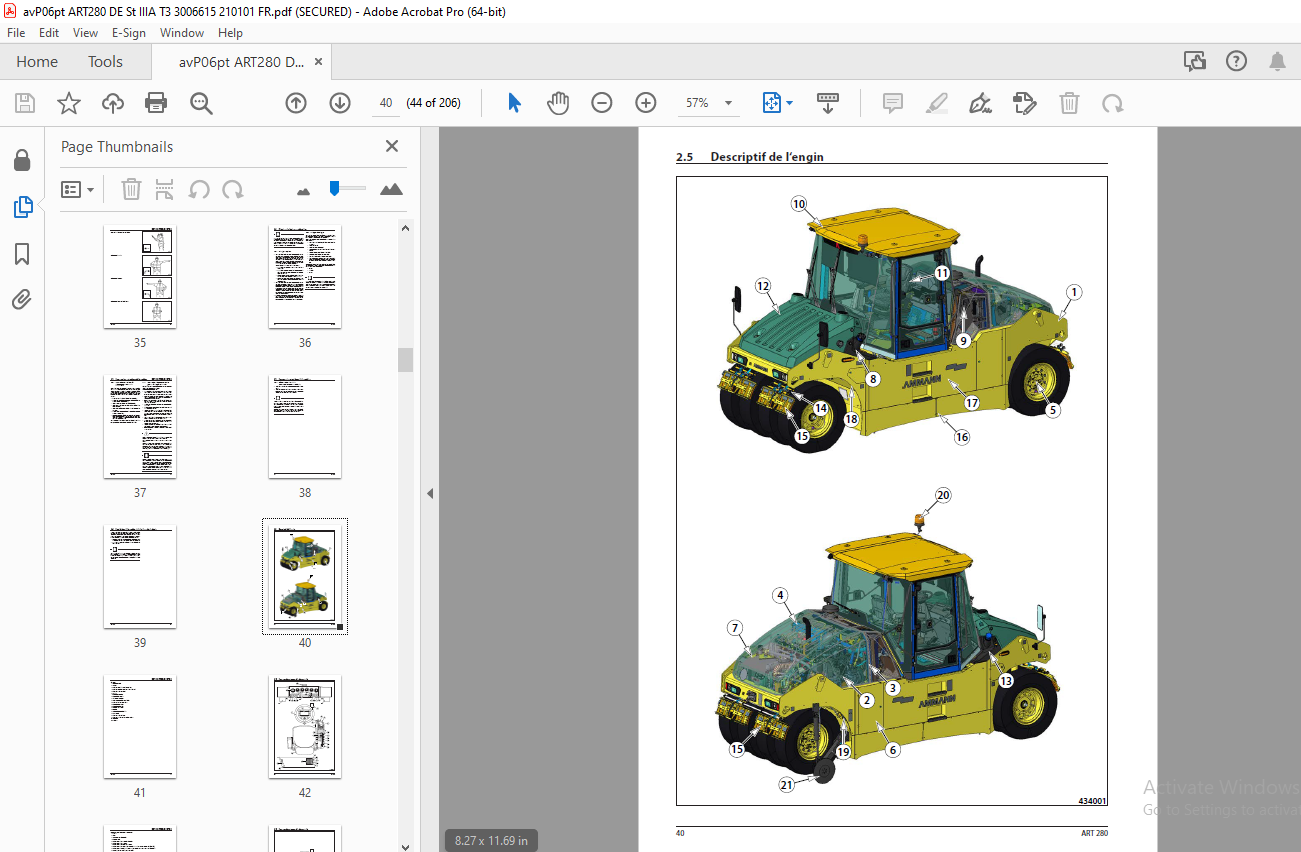Click thumbnails scrollbar down arrow
1301x852 pixels.
[405, 845]
